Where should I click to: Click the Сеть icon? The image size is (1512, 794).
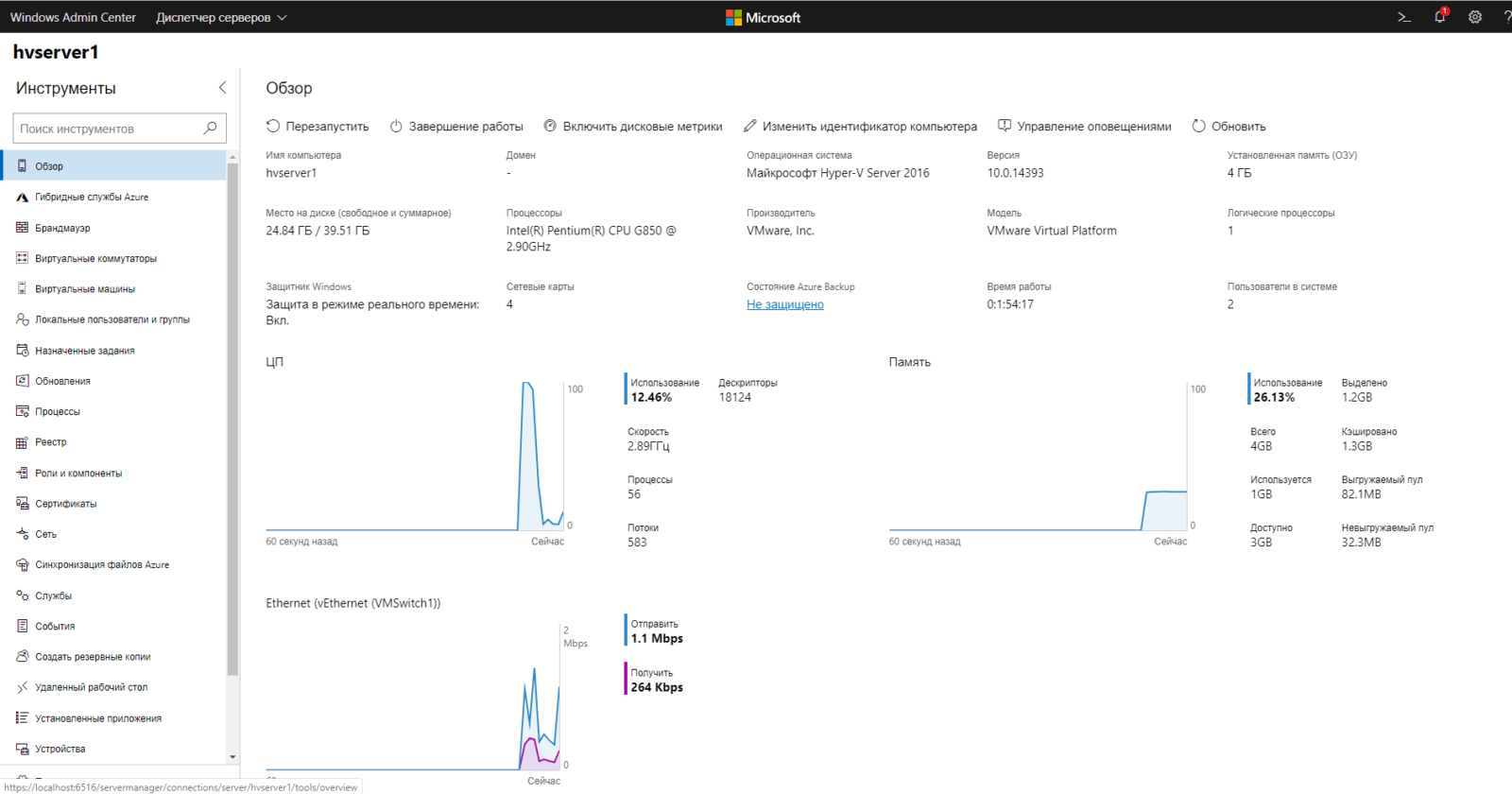click(x=22, y=534)
